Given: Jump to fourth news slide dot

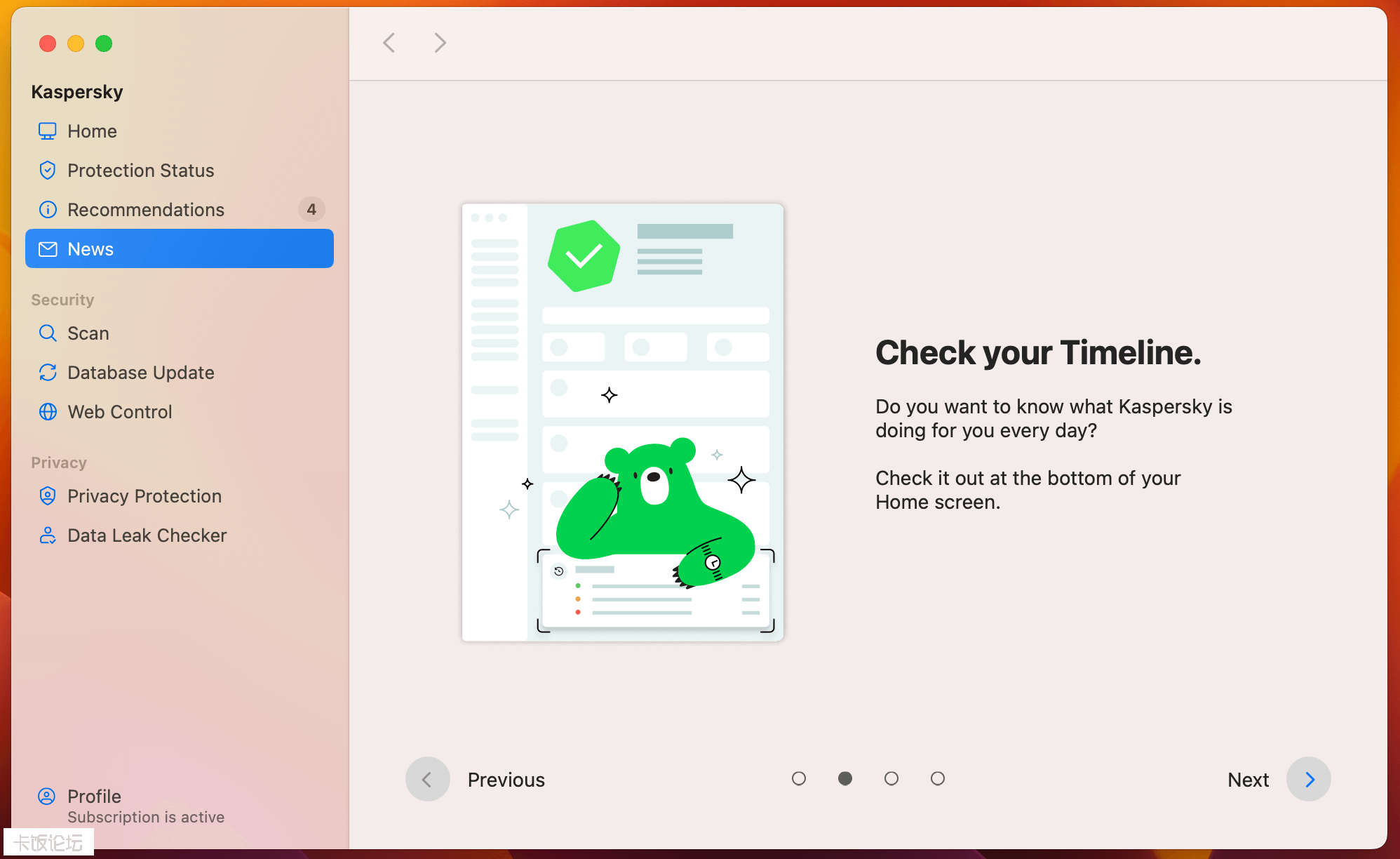Looking at the screenshot, I should [x=938, y=778].
